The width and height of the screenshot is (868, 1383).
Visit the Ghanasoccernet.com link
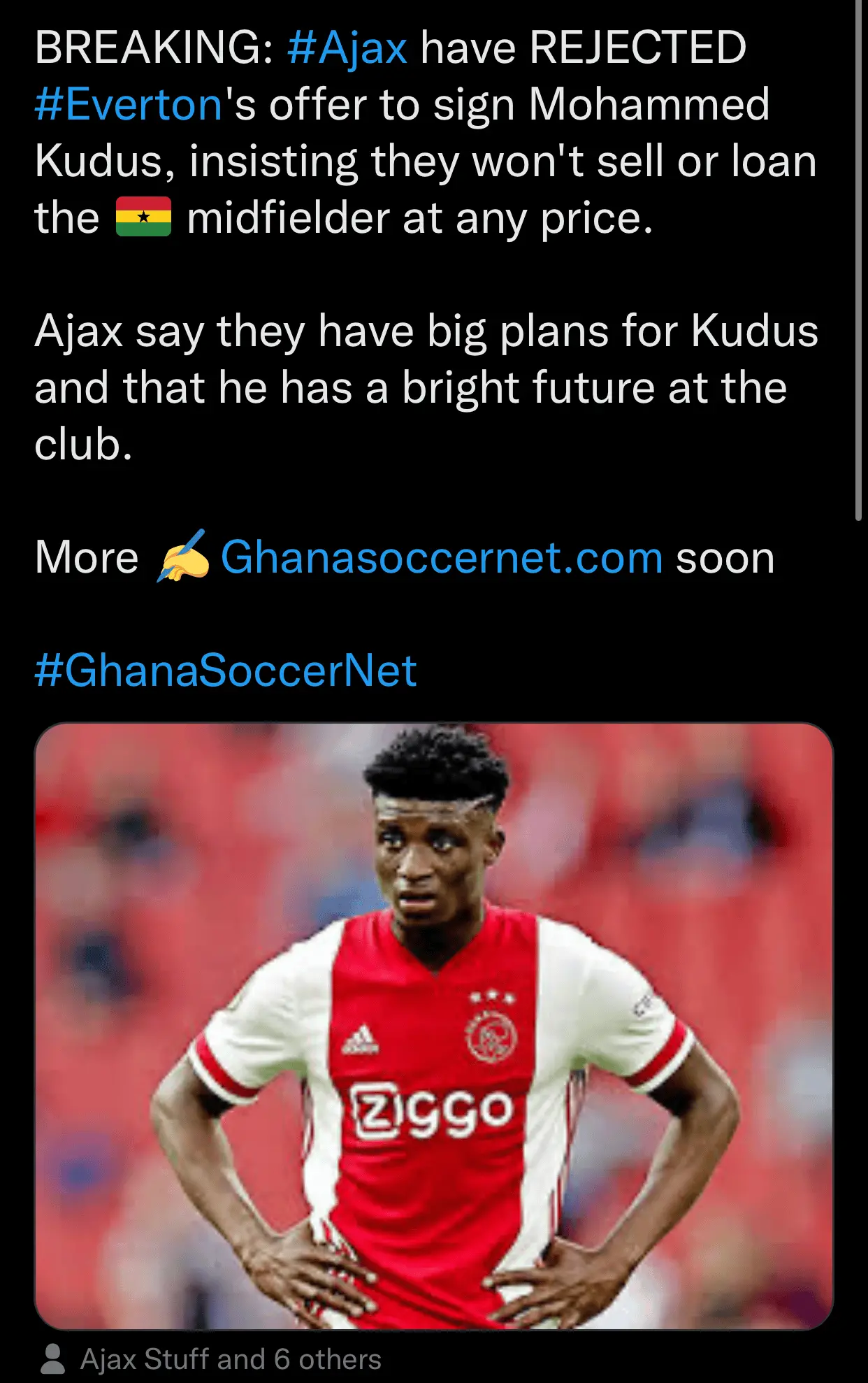tap(442, 558)
